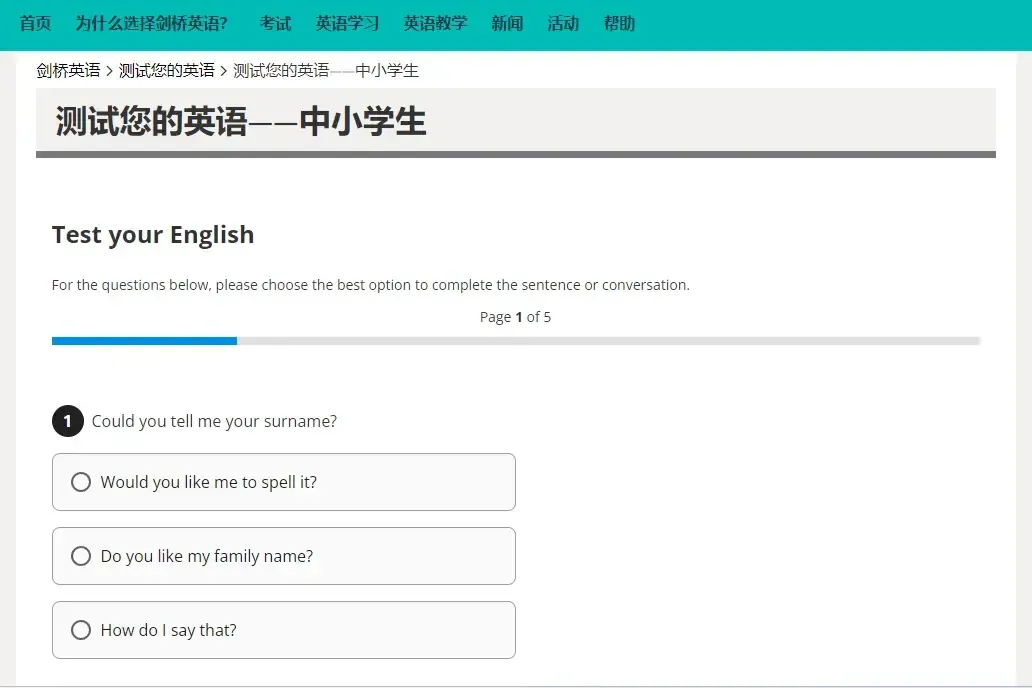Go to the 剑桥英语 breadcrumb link
1032x688 pixels.
(68, 70)
